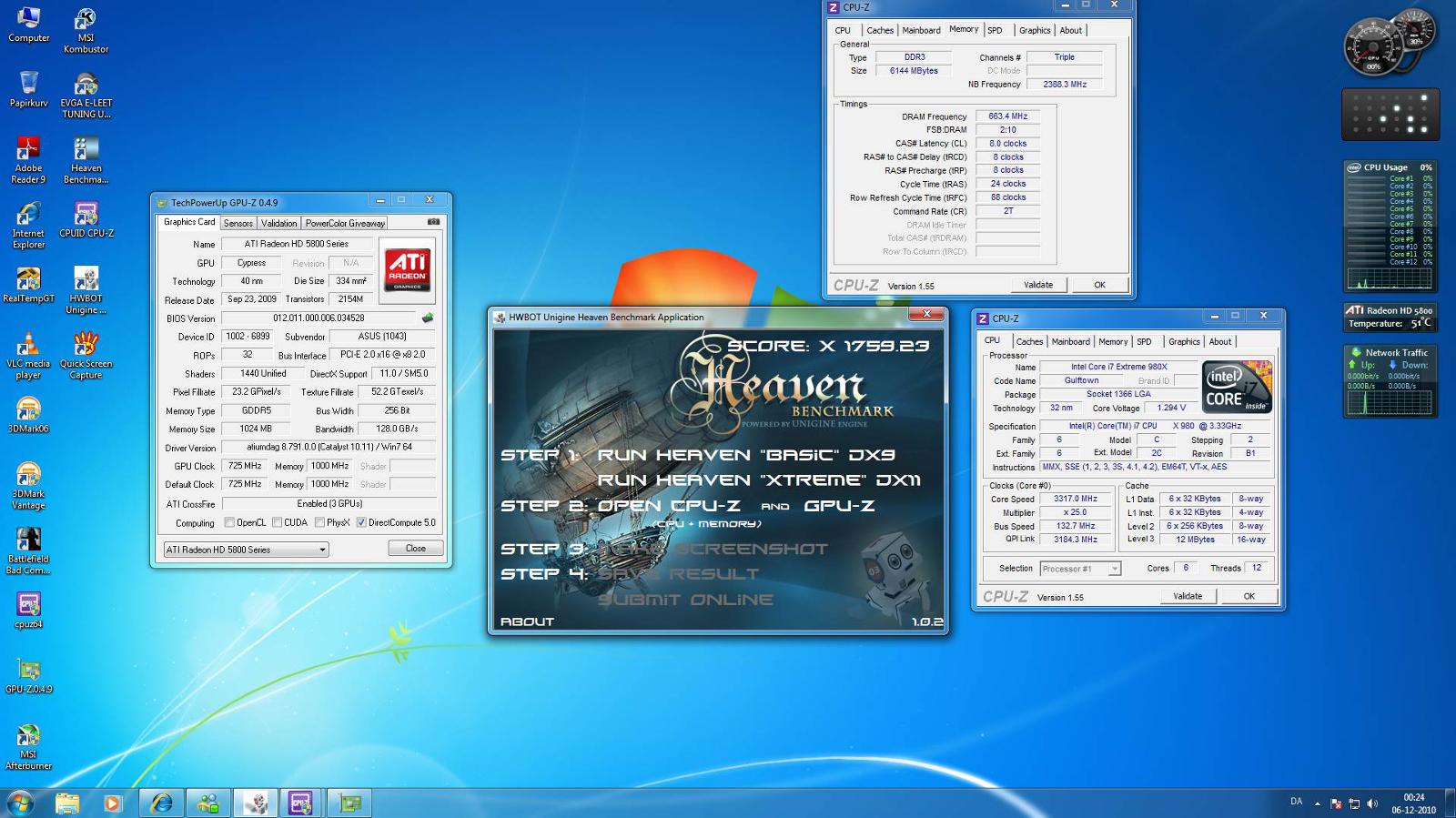Screen dimensions: 1456x818
Task: Click GPU-Z screenshot camera icon
Action: (434, 222)
